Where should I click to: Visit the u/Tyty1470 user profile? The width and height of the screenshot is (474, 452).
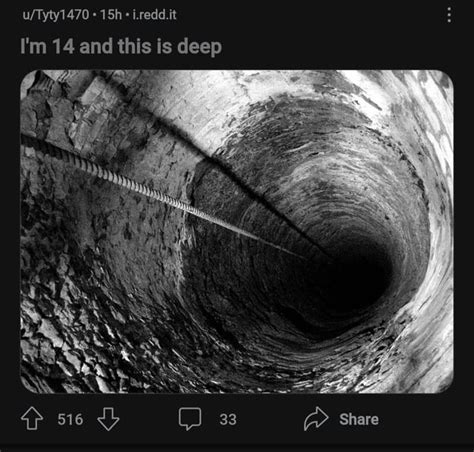[x=56, y=15]
